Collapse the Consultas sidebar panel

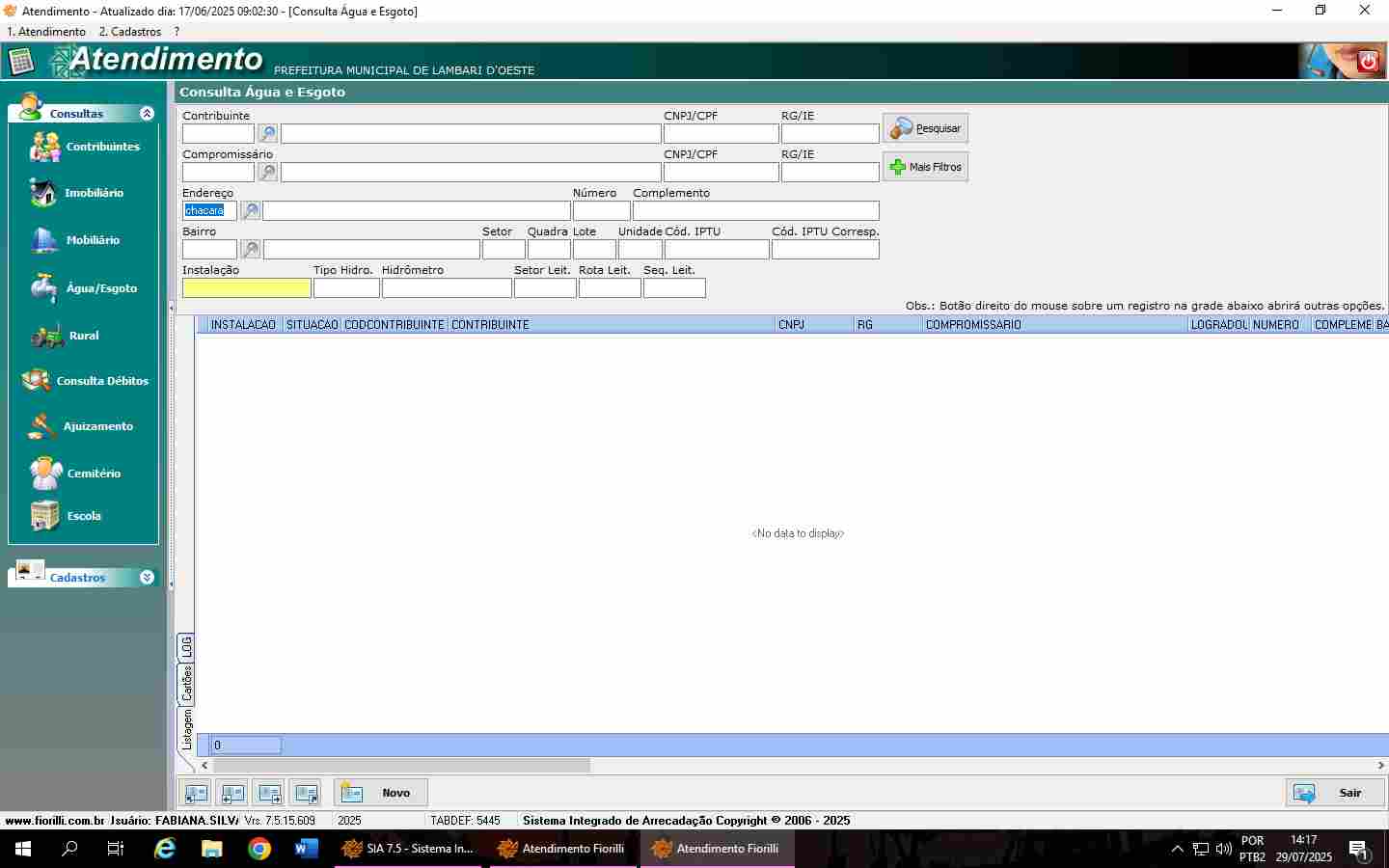pyautogui.click(x=147, y=114)
